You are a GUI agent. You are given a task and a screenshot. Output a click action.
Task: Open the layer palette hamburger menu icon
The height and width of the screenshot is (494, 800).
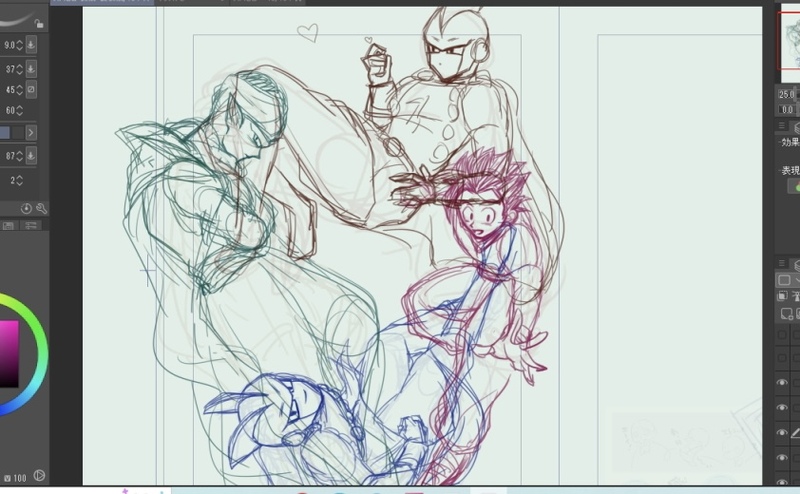(x=782, y=263)
